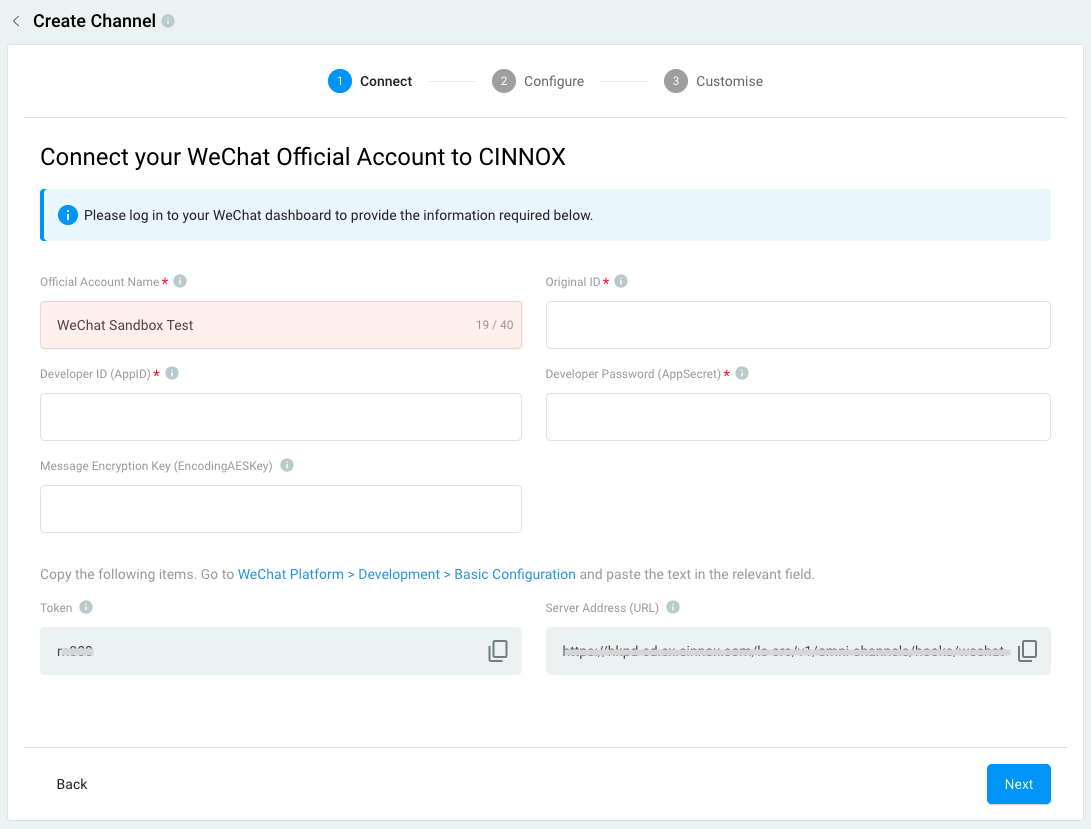Copy the Token value
Screen dimensions: 1091x829
coord(498,651)
